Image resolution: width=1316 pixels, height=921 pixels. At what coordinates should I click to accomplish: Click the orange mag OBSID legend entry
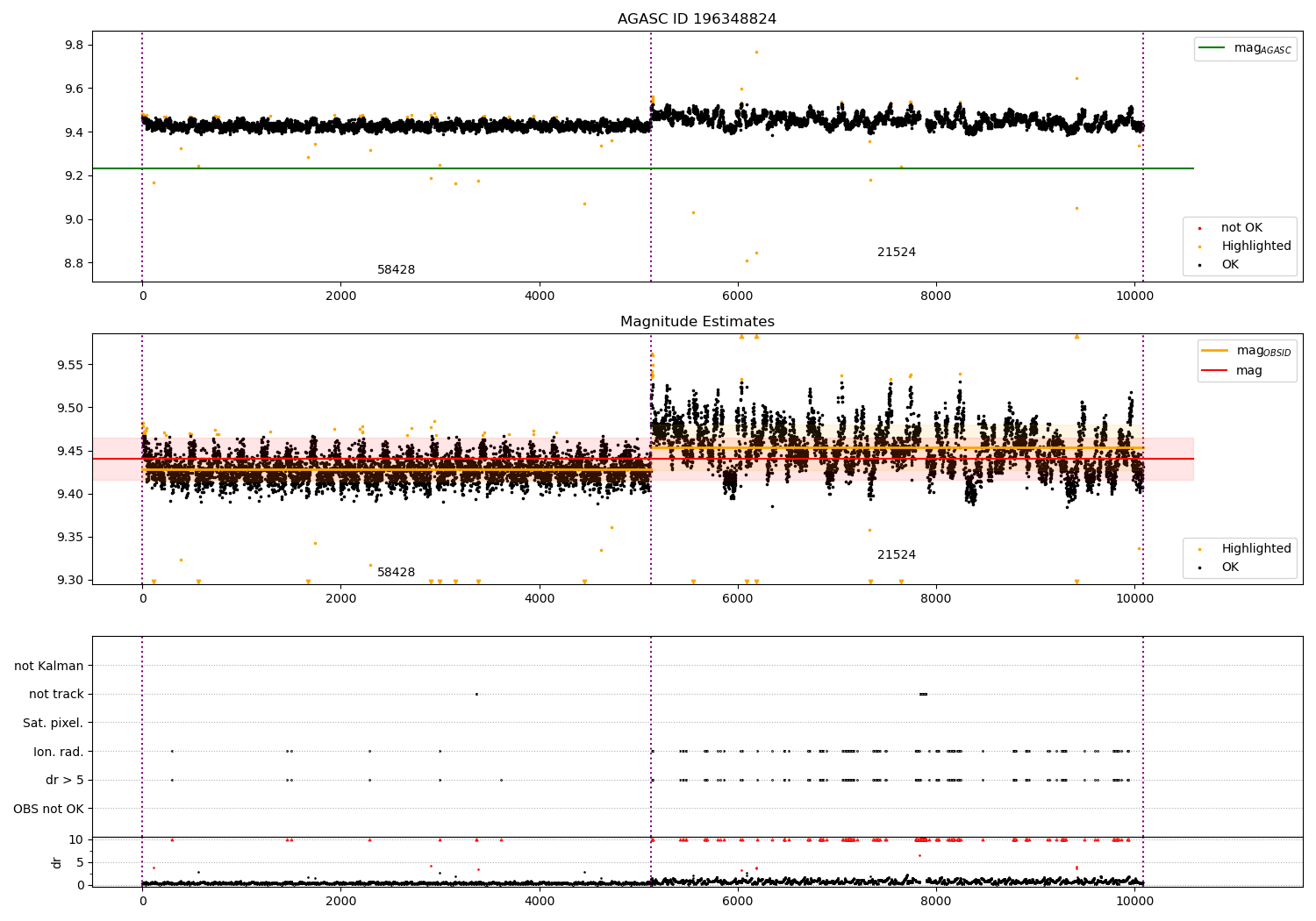pos(1247,351)
